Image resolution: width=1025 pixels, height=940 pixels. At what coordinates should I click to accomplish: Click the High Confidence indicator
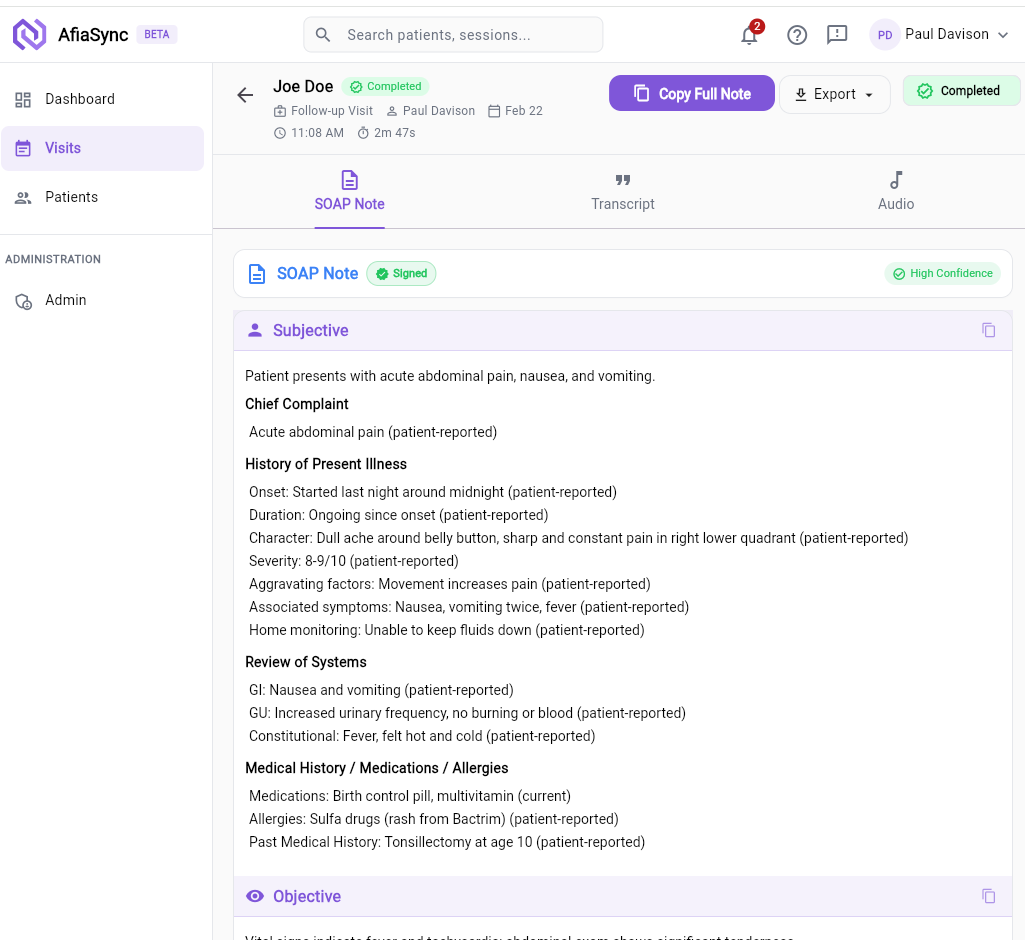coord(942,273)
